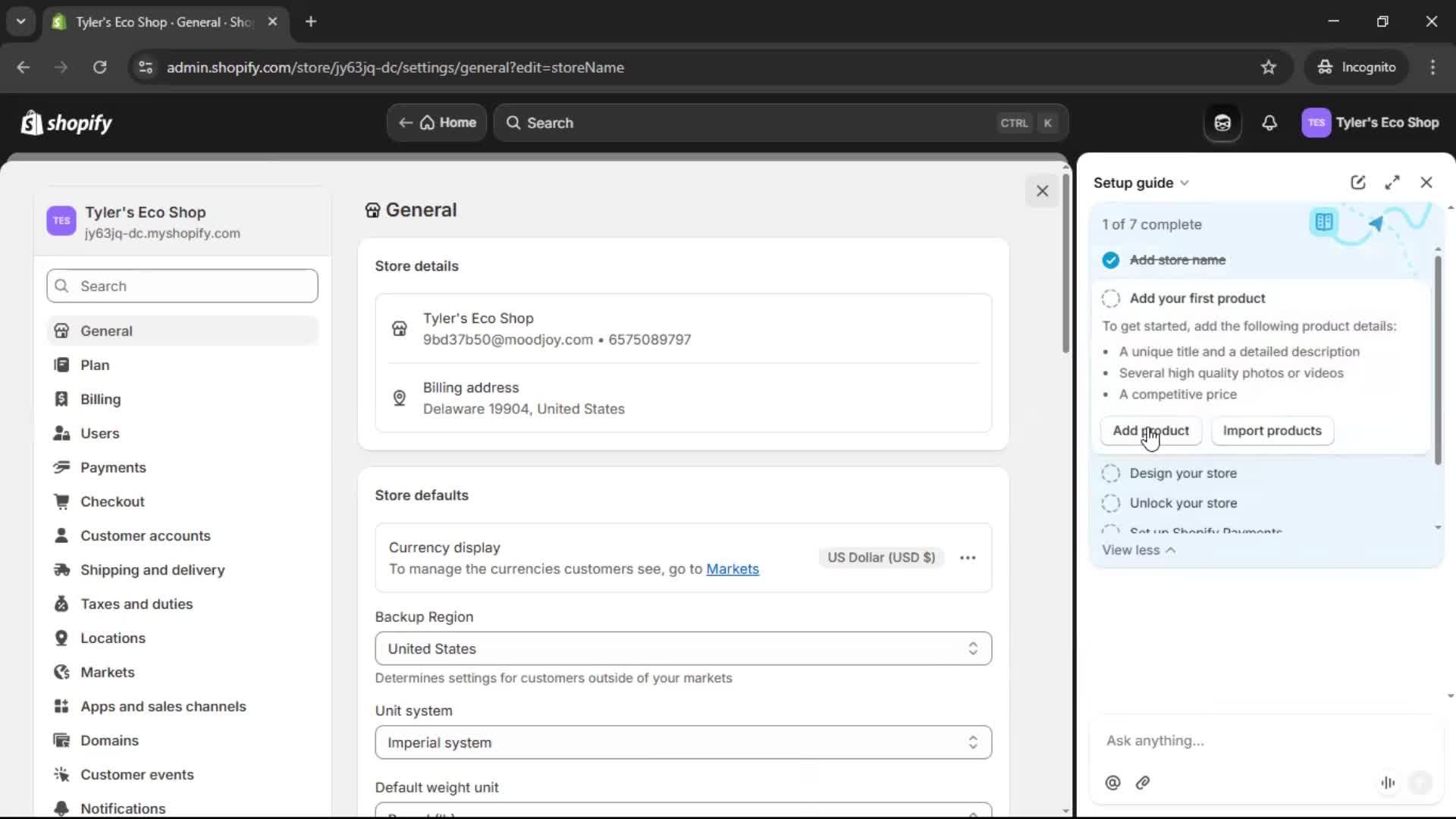The width and height of the screenshot is (1456, 819).
Task: Open notifications bell icon
Action: 1269,123
